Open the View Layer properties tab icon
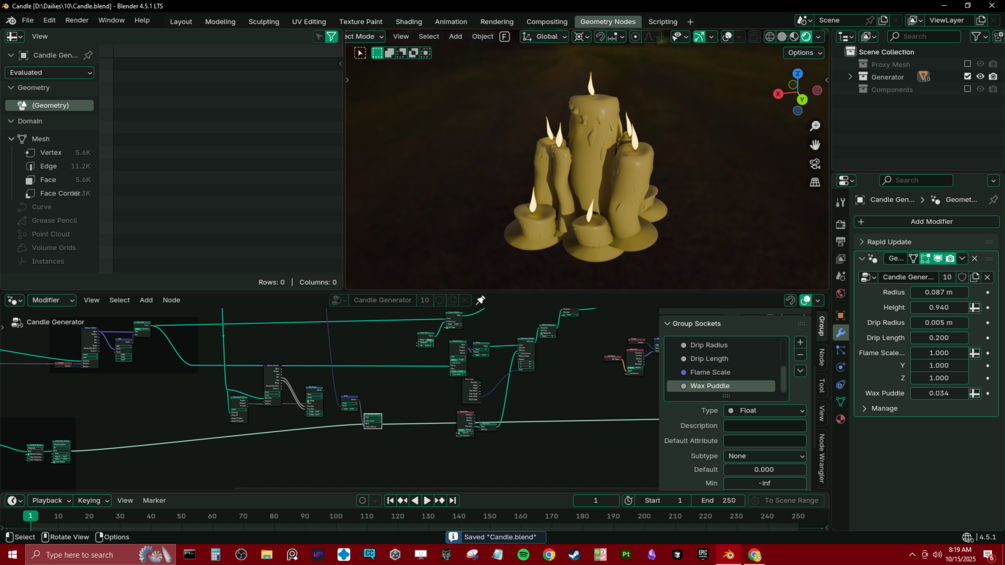 [840, 259]
